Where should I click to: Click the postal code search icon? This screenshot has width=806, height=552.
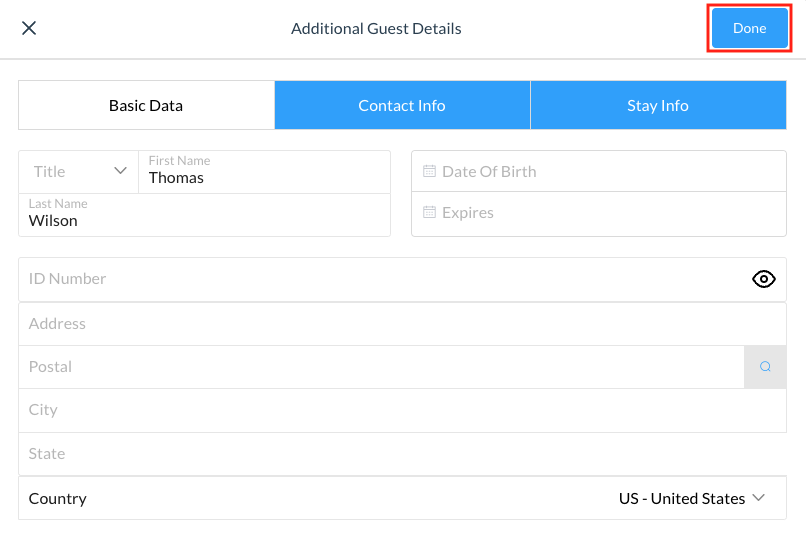(x=765, y=367)
